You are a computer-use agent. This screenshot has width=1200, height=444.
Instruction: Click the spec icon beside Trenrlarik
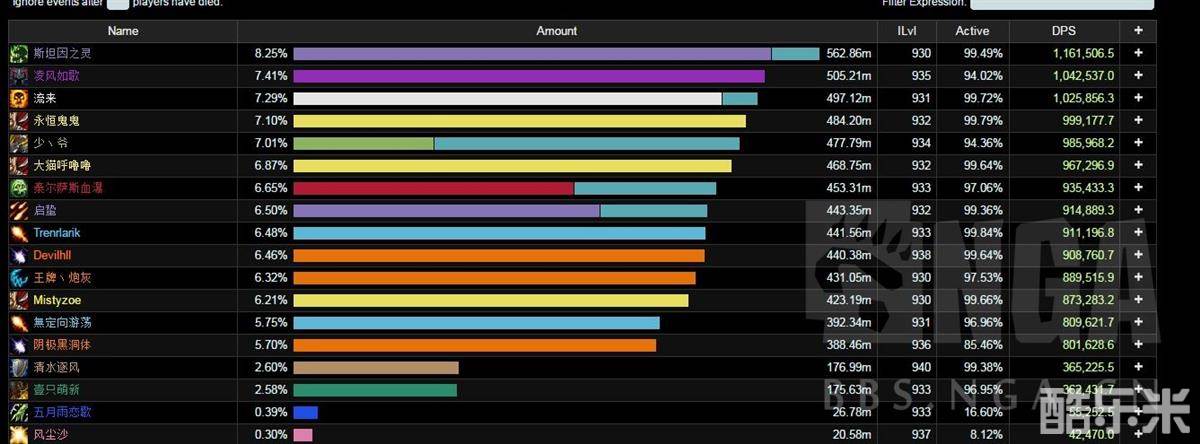pos(19,233)
